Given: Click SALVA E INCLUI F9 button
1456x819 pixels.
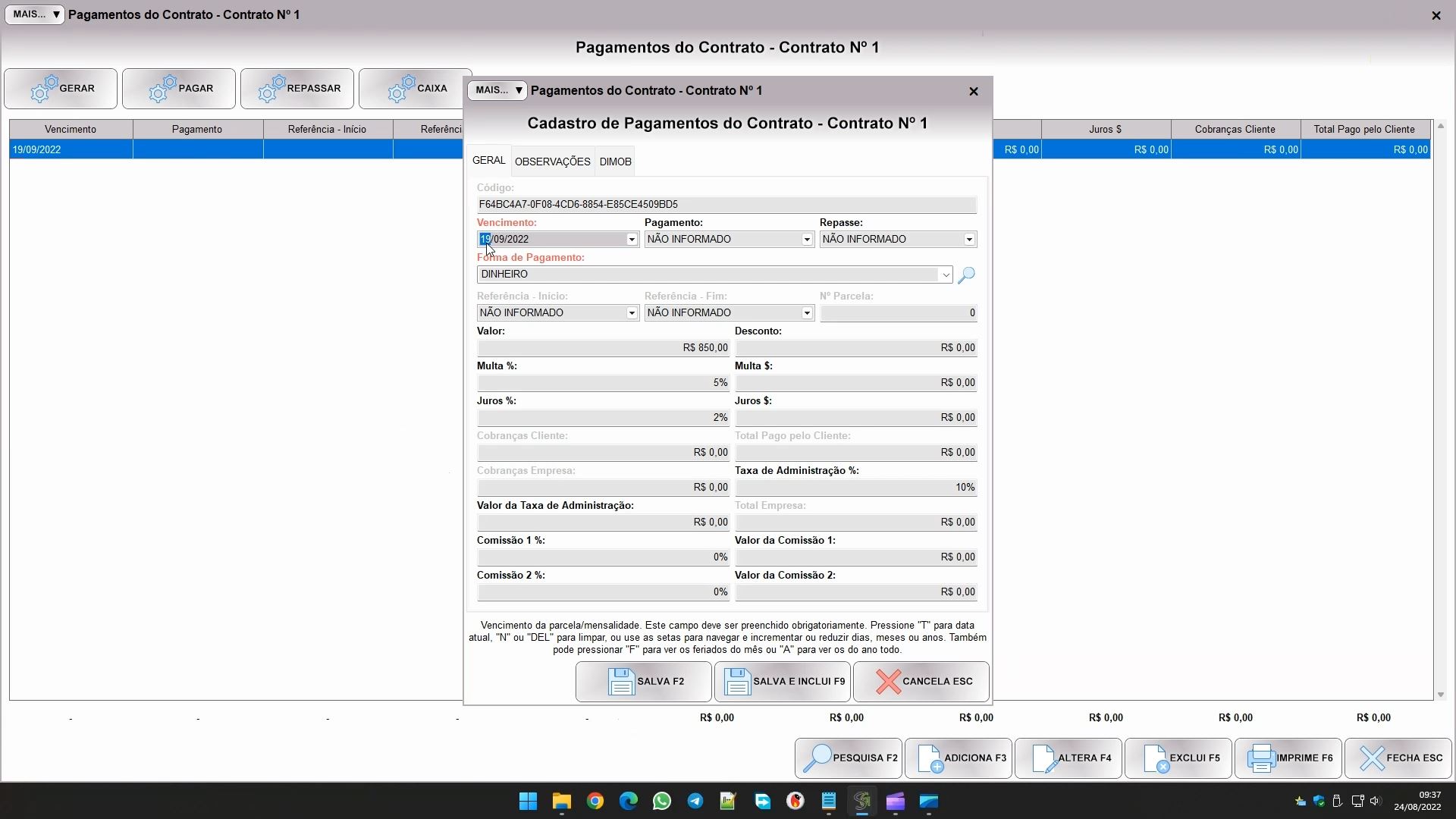Looking at the screenshot, I should coord(783,681).
